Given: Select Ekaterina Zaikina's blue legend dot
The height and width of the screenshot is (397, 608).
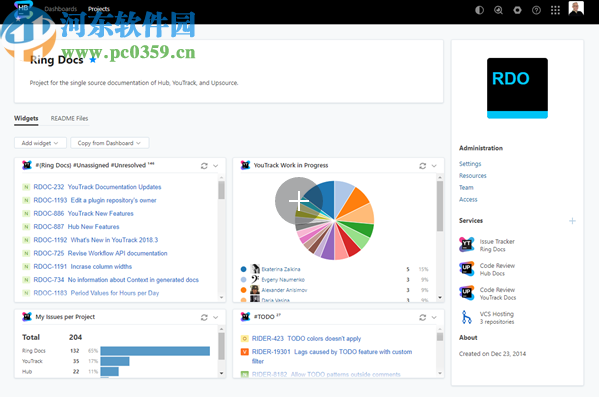Looking at the screenshot, I should pyautogui.click(x=244, y=269).
